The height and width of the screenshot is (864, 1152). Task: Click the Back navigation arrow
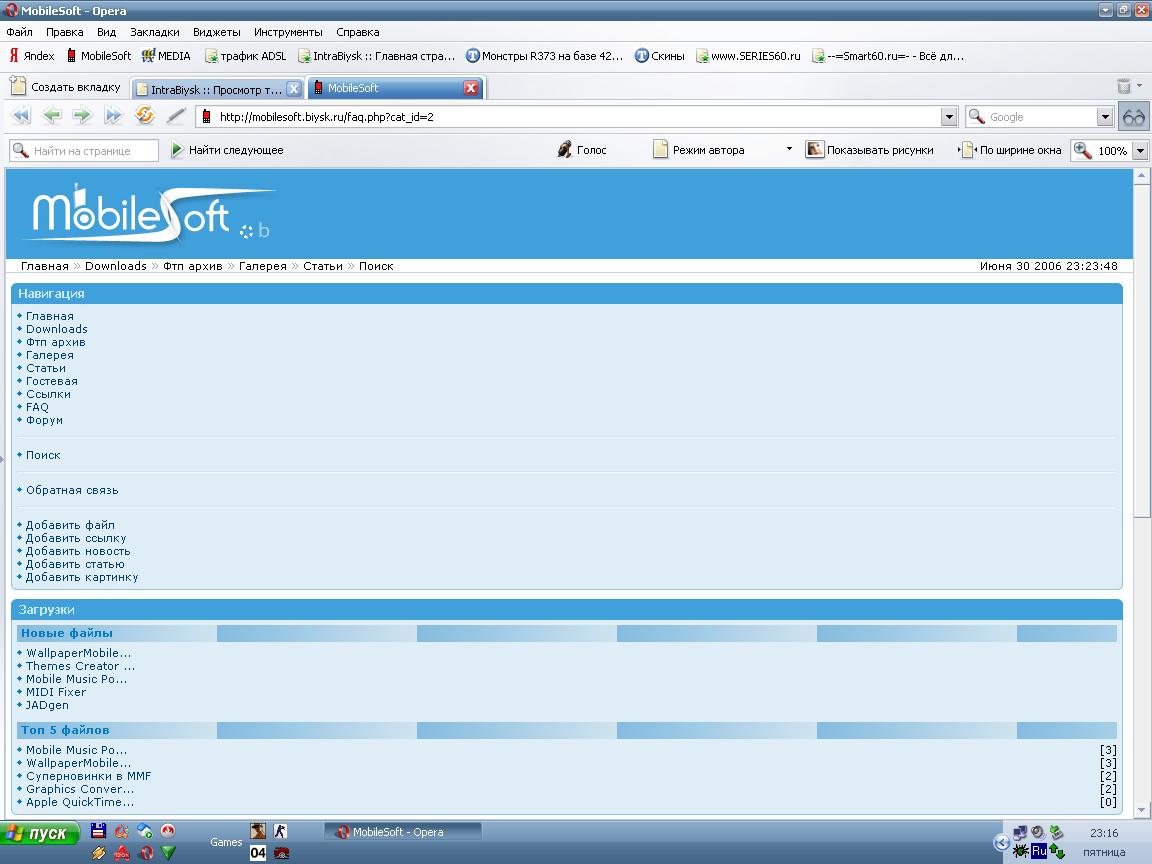(52, 116)
